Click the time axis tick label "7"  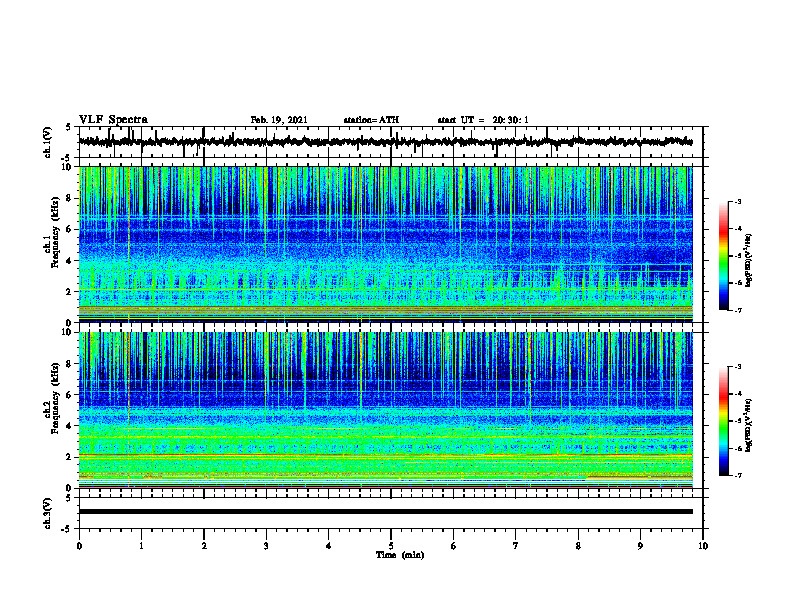[516, 546]
